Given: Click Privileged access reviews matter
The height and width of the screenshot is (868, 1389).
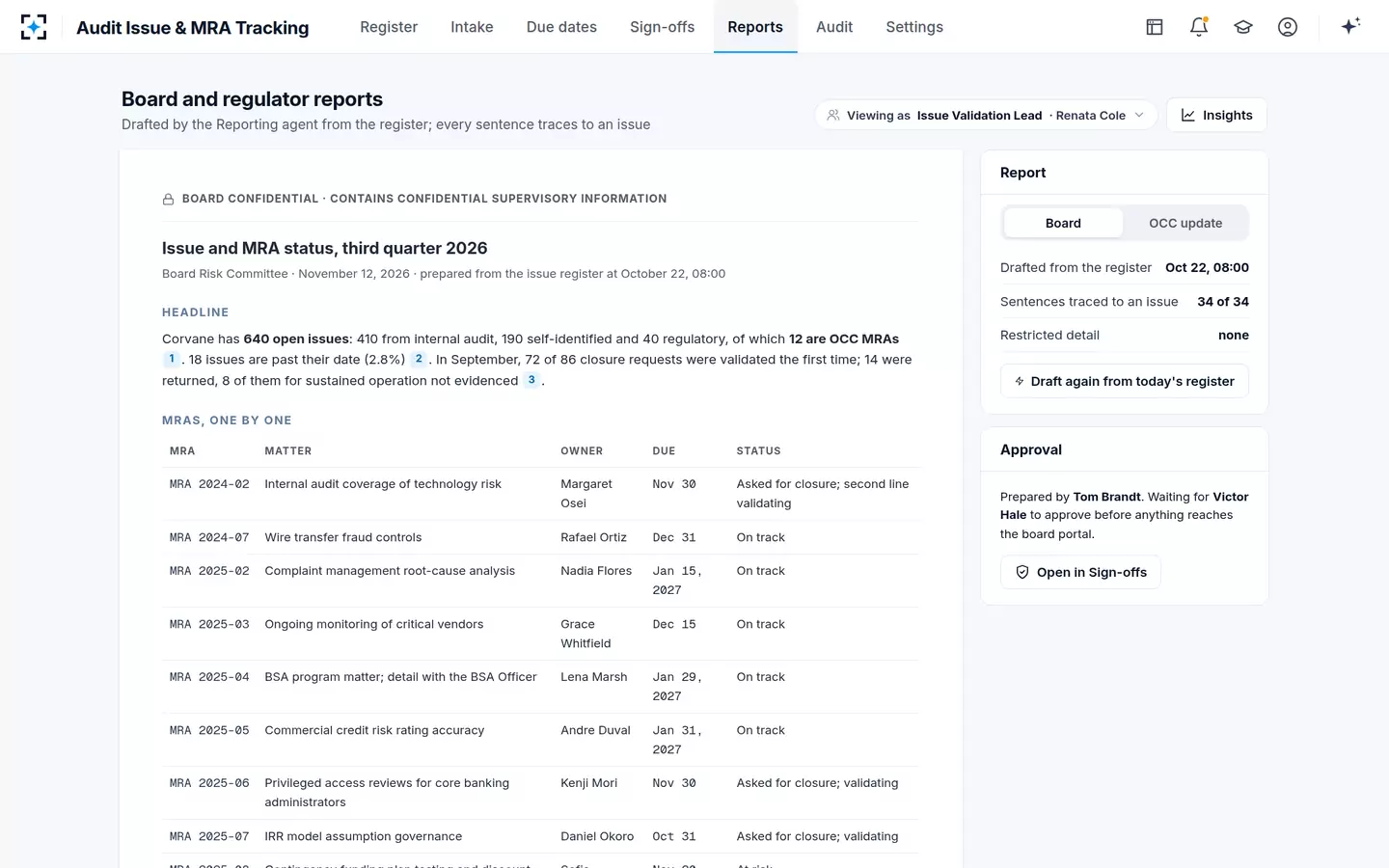Looking at the screenshot, I should coord(387,793).
